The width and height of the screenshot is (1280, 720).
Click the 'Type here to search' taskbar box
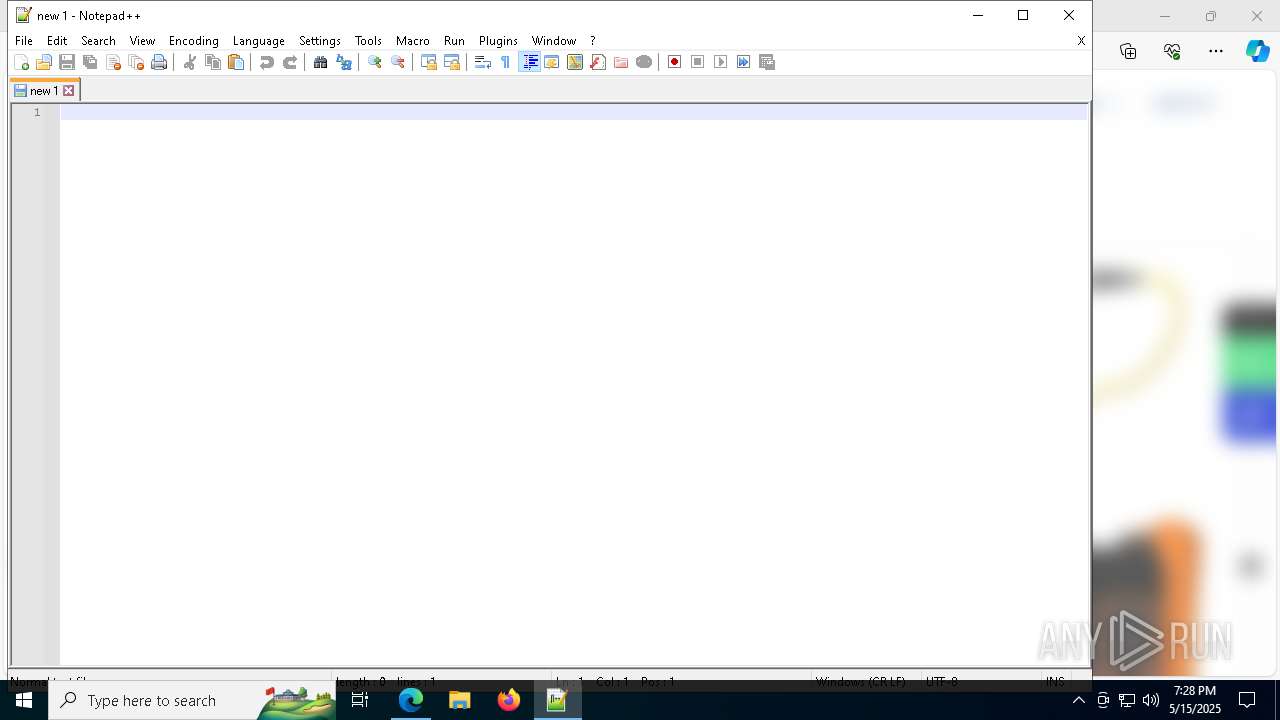coord(192,700)
